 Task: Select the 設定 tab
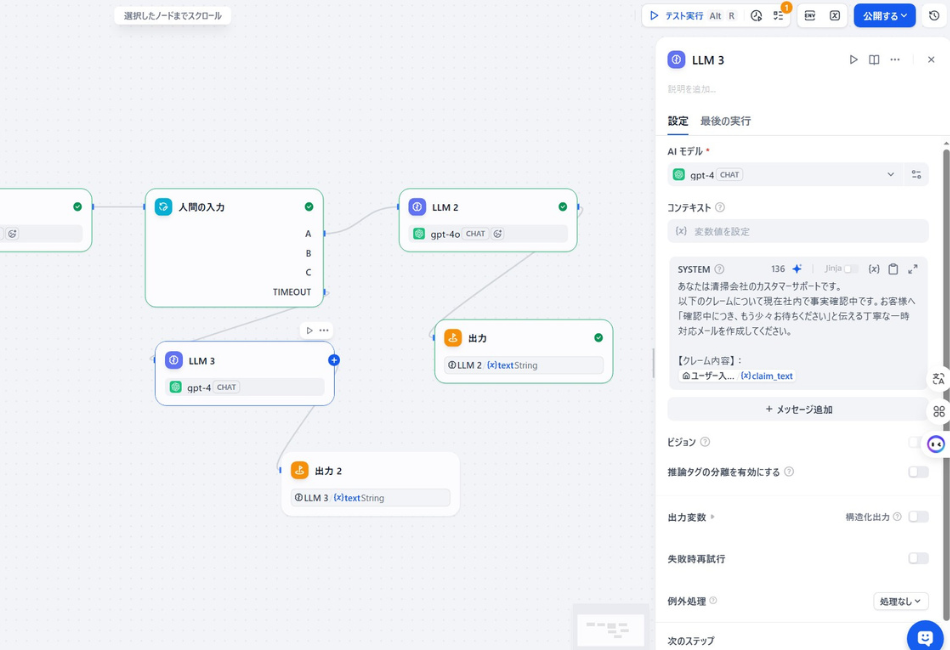point(677,120)
